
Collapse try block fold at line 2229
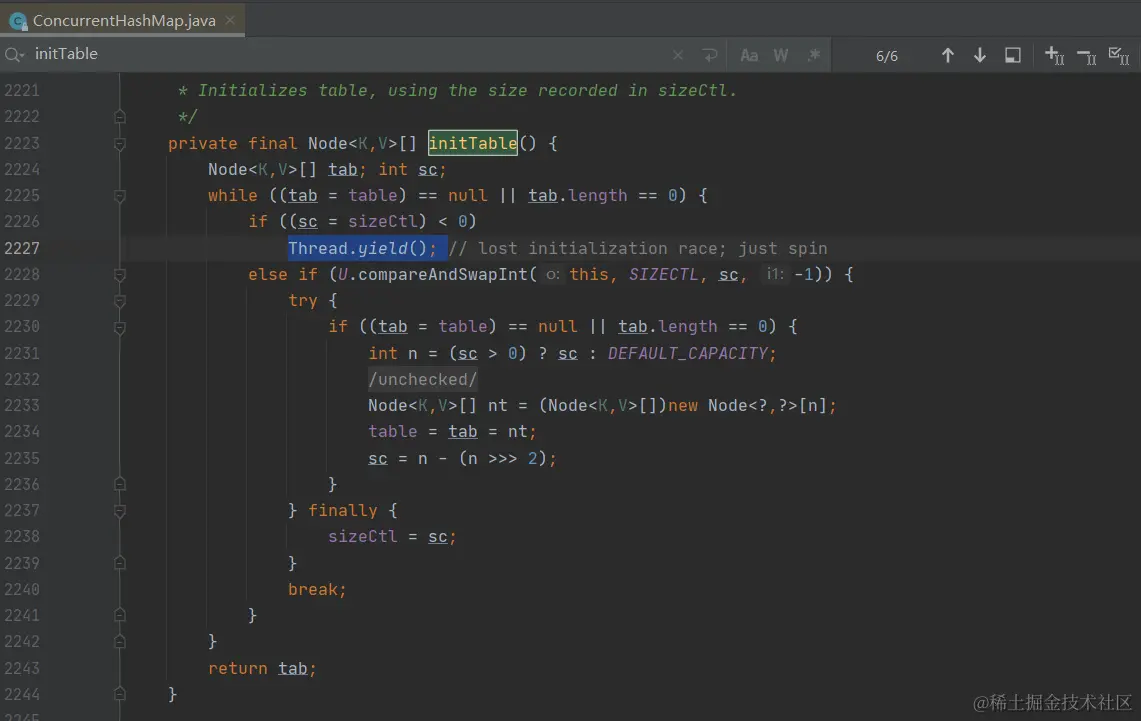tap(120, 300)
